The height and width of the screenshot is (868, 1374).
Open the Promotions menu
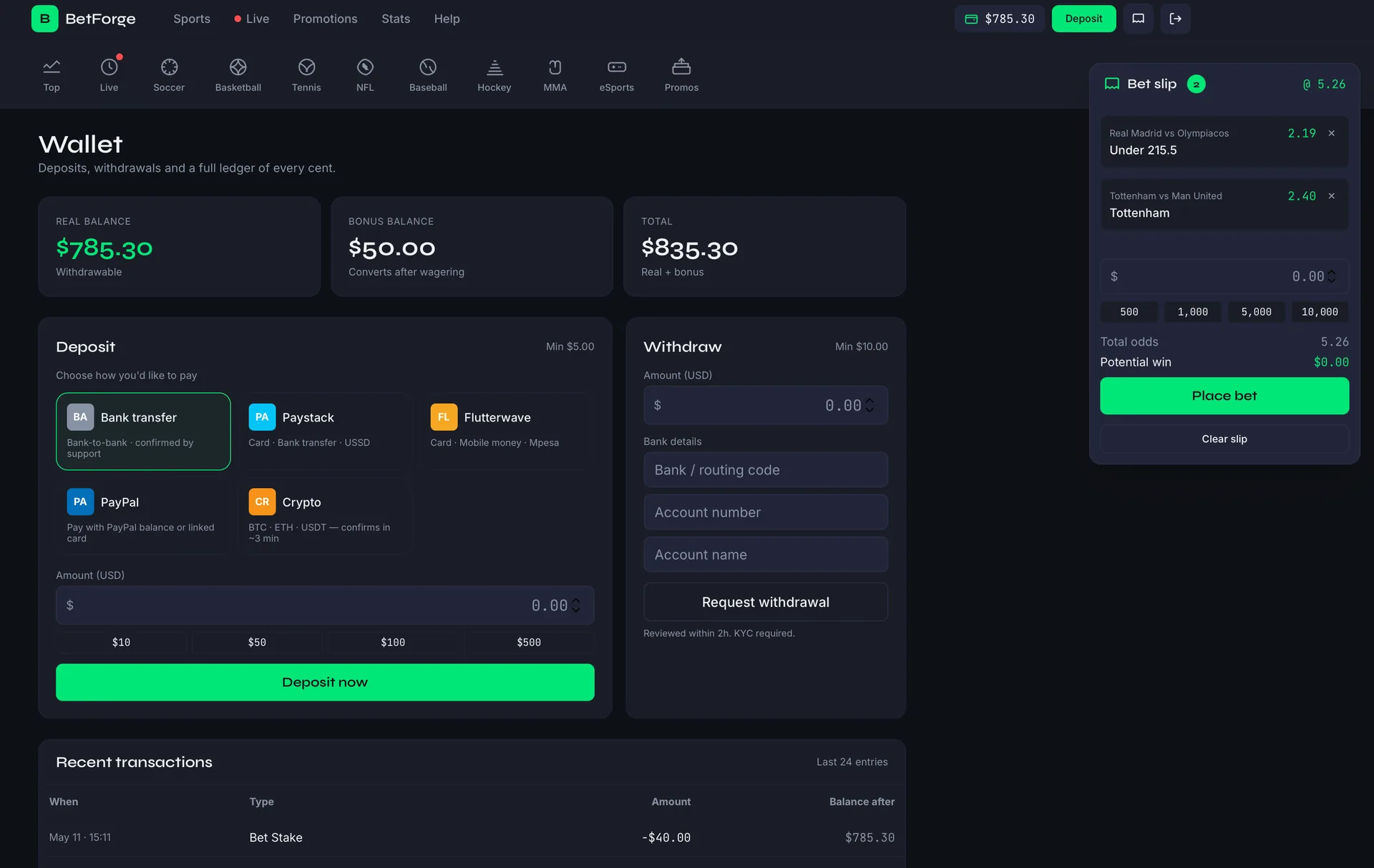325,19
